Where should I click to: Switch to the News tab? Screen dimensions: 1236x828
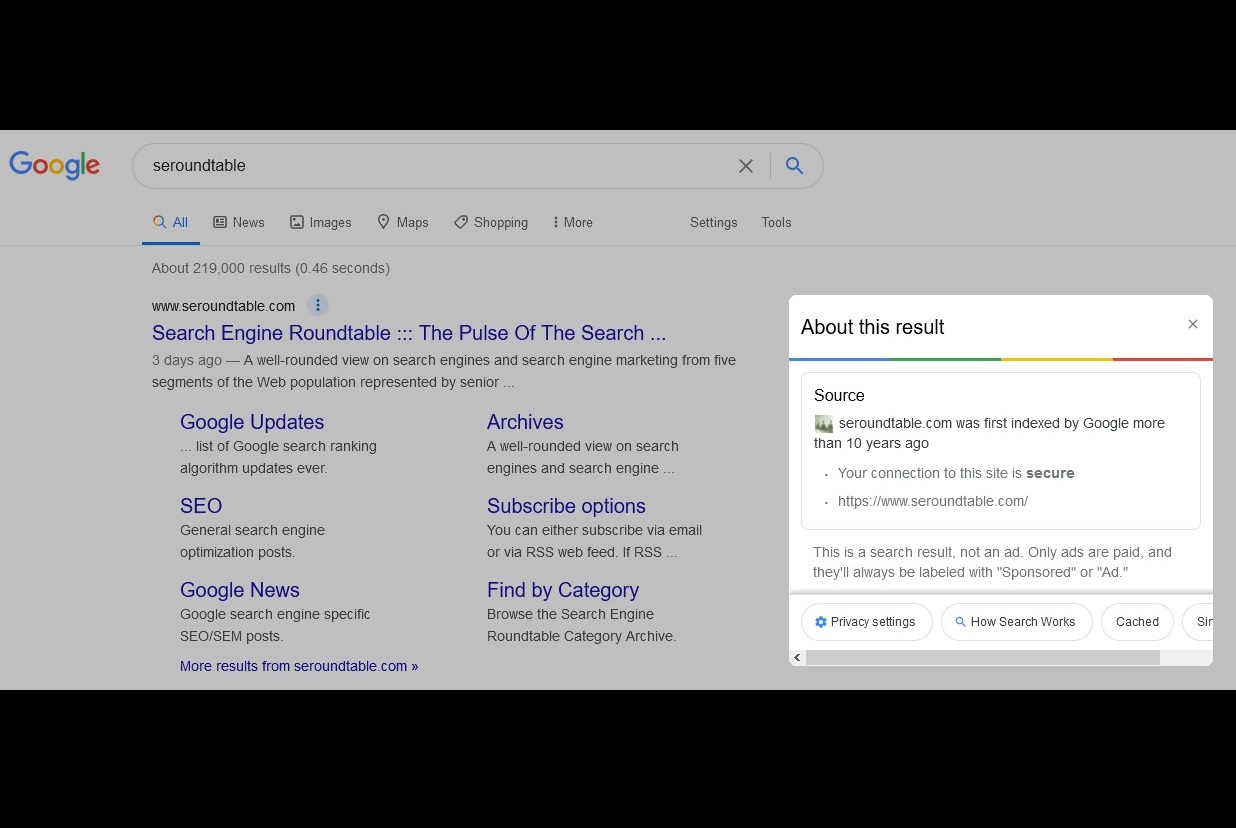point(239,221)
